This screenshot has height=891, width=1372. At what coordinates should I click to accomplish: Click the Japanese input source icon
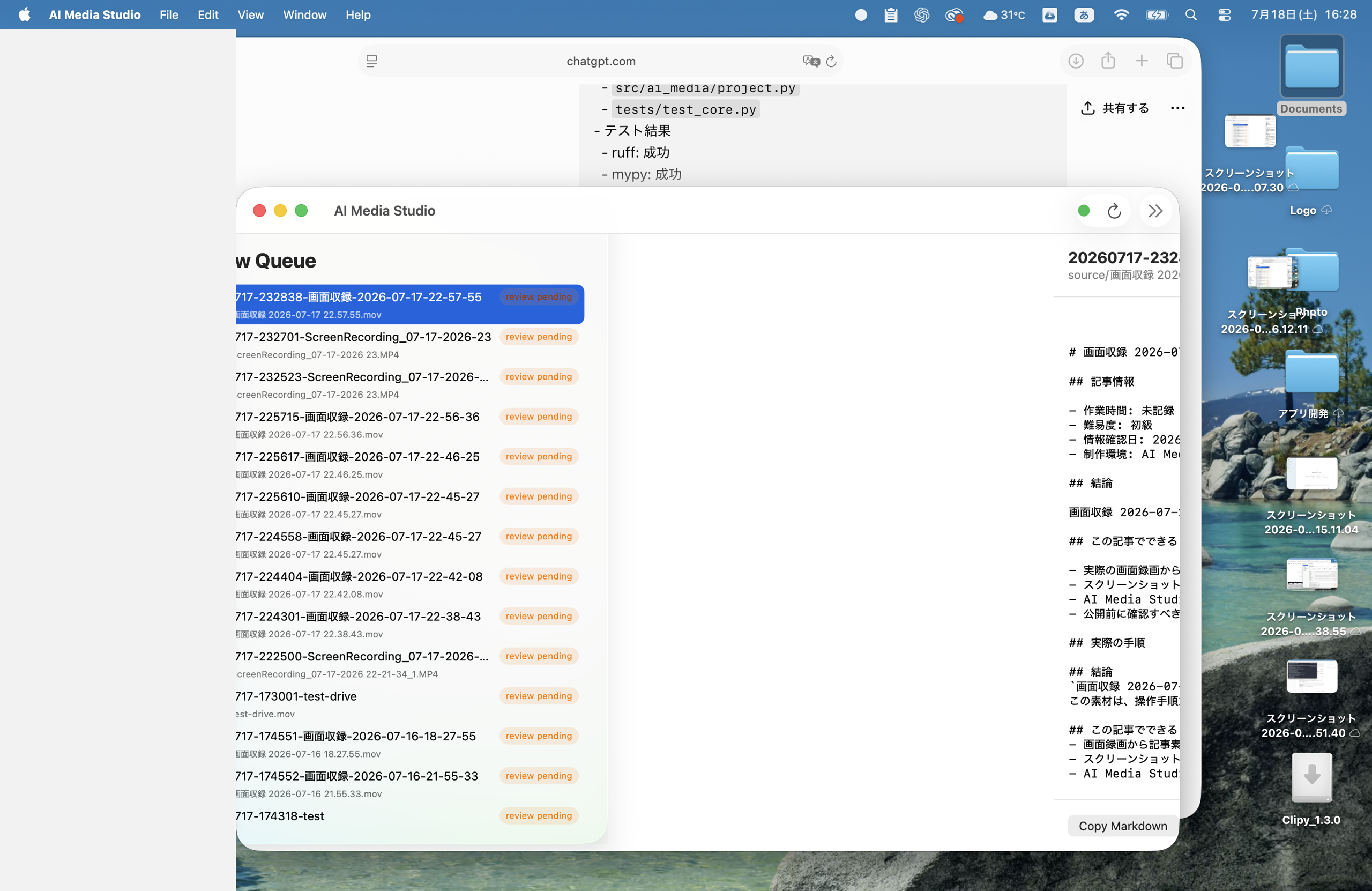(1084, 15)
